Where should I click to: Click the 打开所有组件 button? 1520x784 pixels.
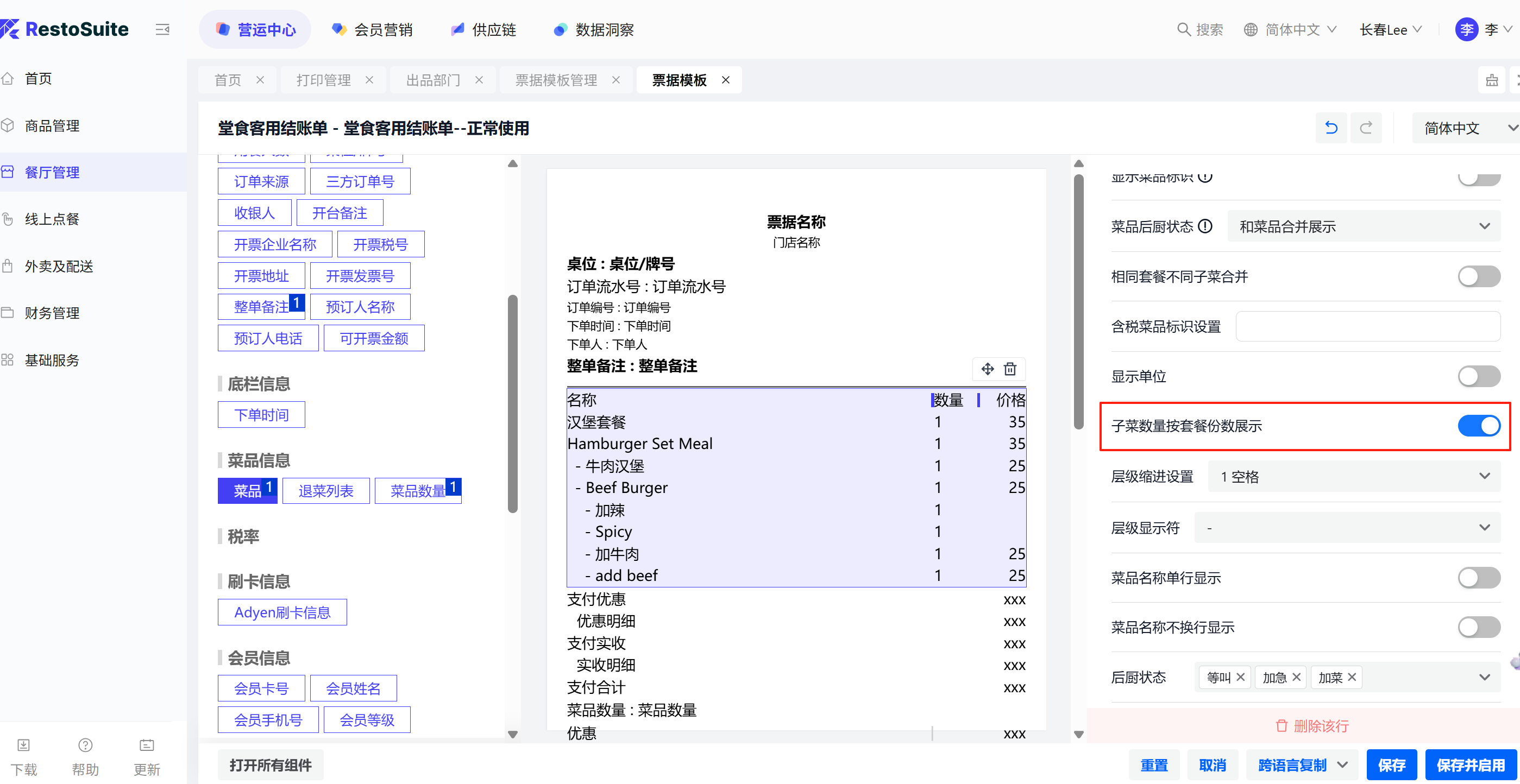tap(270, 765)
